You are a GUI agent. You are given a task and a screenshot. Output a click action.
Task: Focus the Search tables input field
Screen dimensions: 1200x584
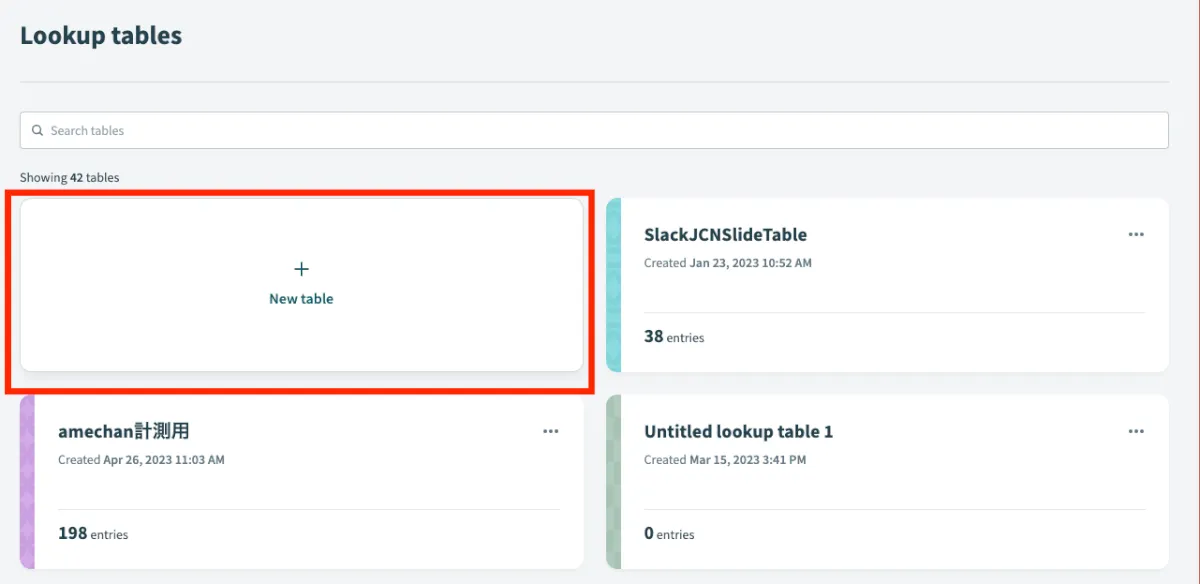click(600, 131)
